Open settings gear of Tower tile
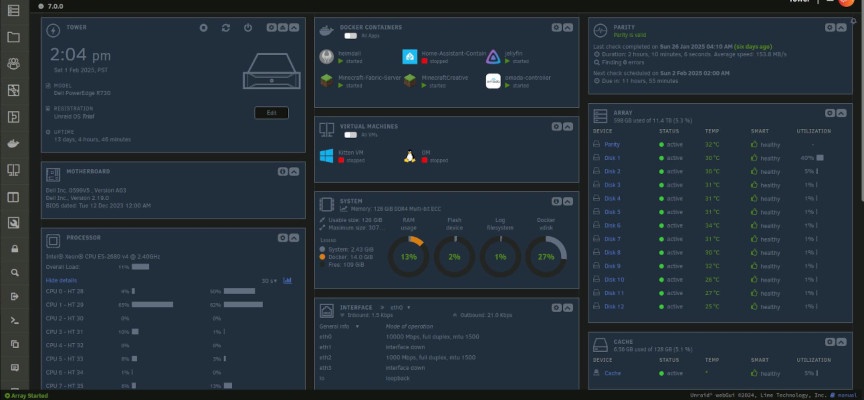The width and height of the screenshot is (864, 400). [272, 28]
